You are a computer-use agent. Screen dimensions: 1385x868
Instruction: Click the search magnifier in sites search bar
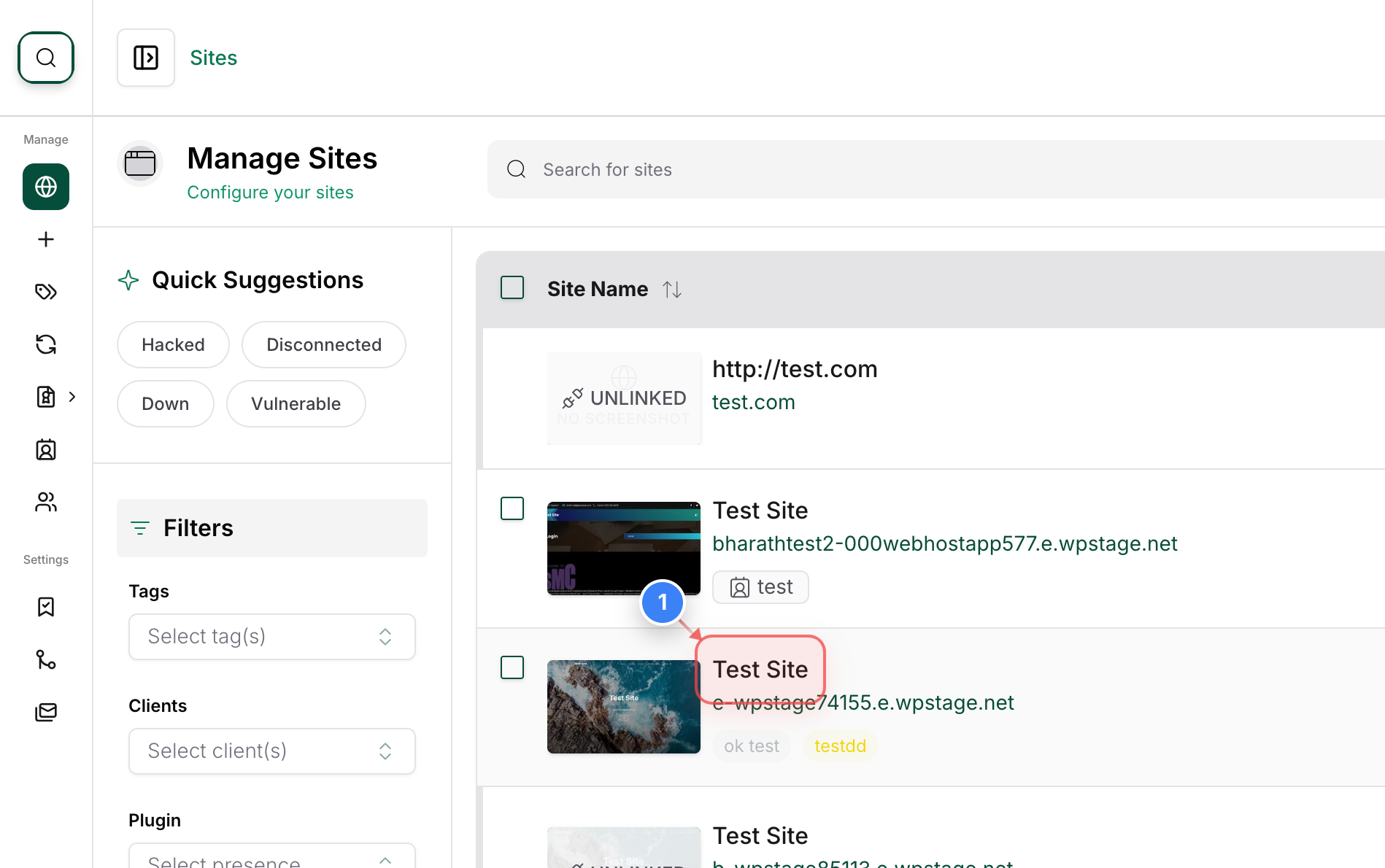[x=517, y=169]
